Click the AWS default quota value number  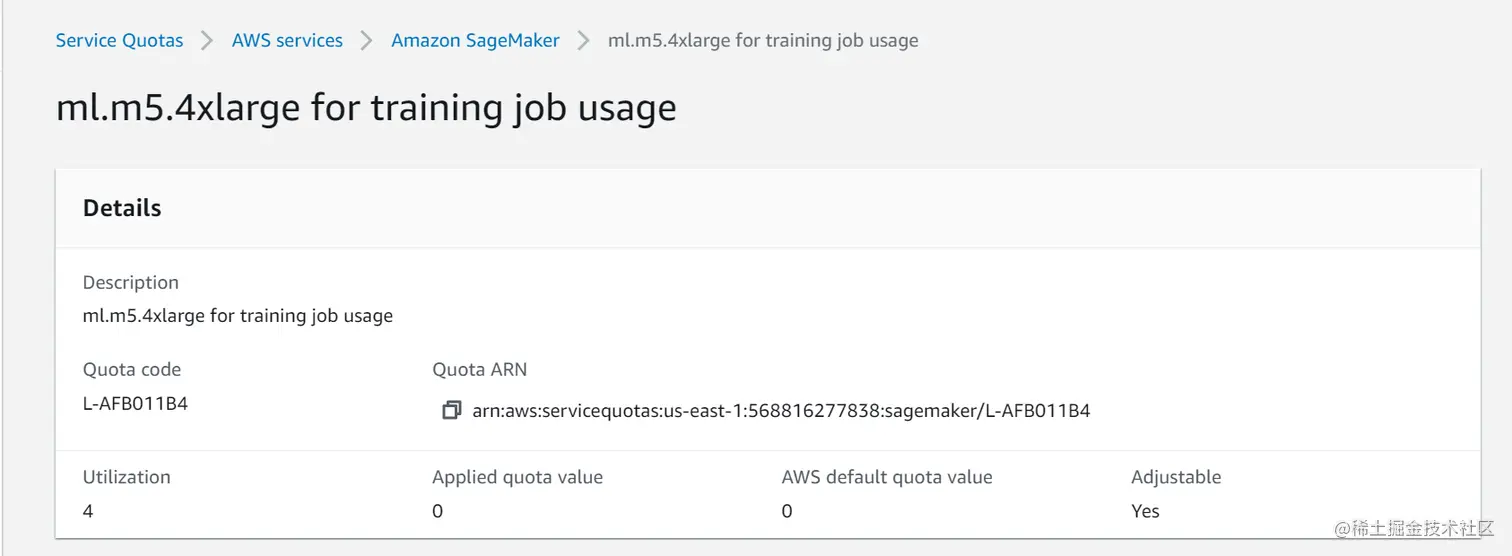[787, 511]
